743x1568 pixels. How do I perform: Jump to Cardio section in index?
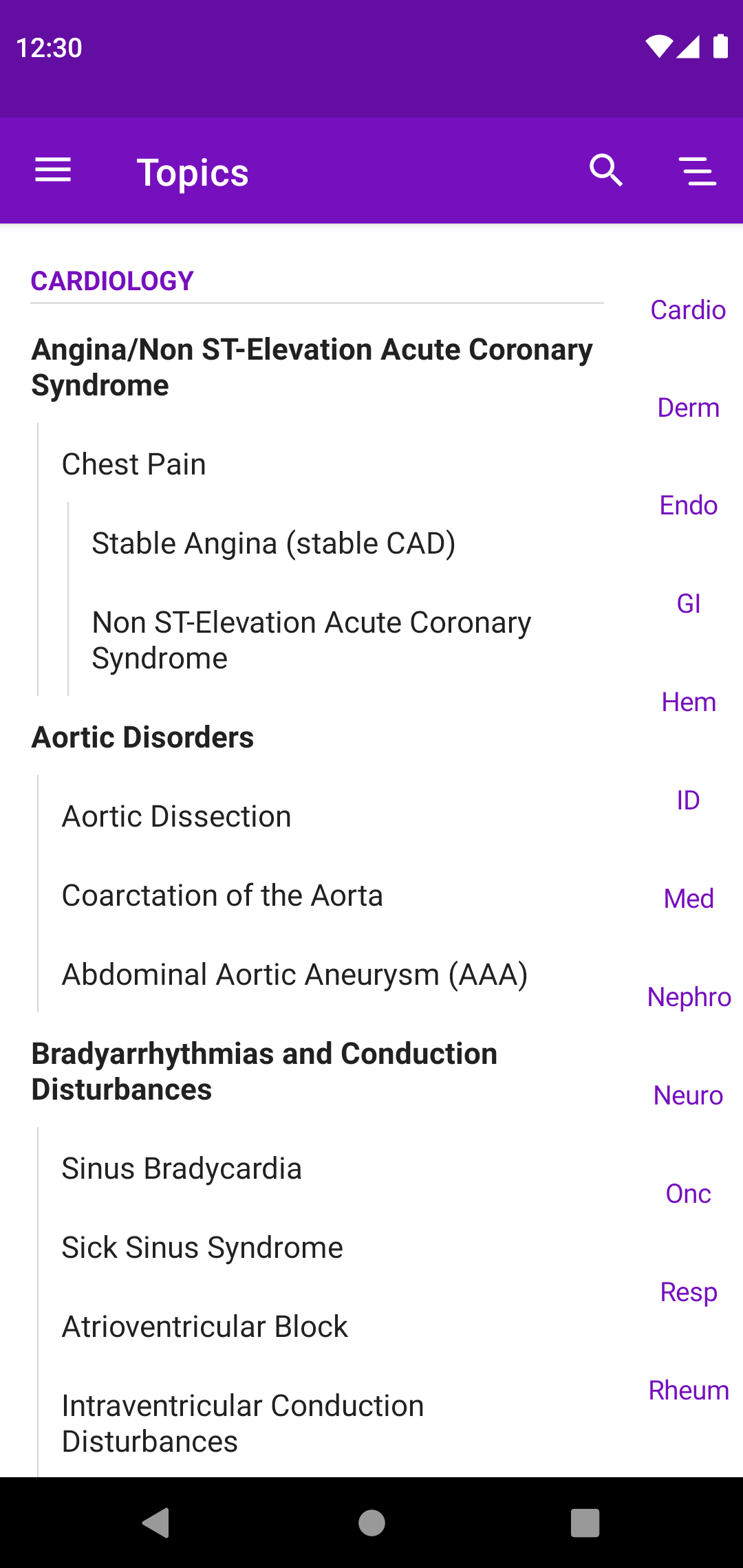click(x=688, y=310)
